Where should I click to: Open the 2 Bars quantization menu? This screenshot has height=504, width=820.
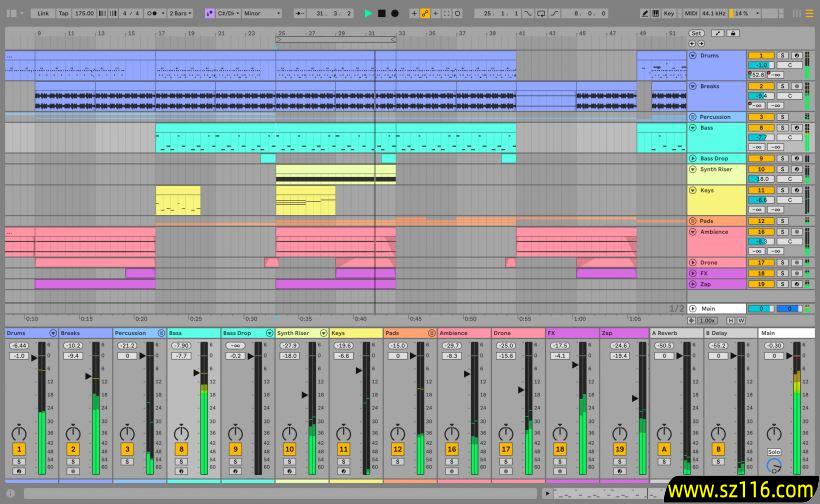183,13
